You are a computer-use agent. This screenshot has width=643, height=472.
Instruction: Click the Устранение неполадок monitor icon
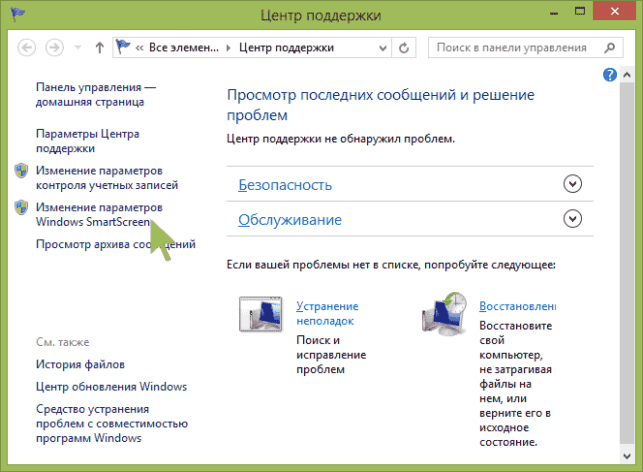[x=261, y=314]
